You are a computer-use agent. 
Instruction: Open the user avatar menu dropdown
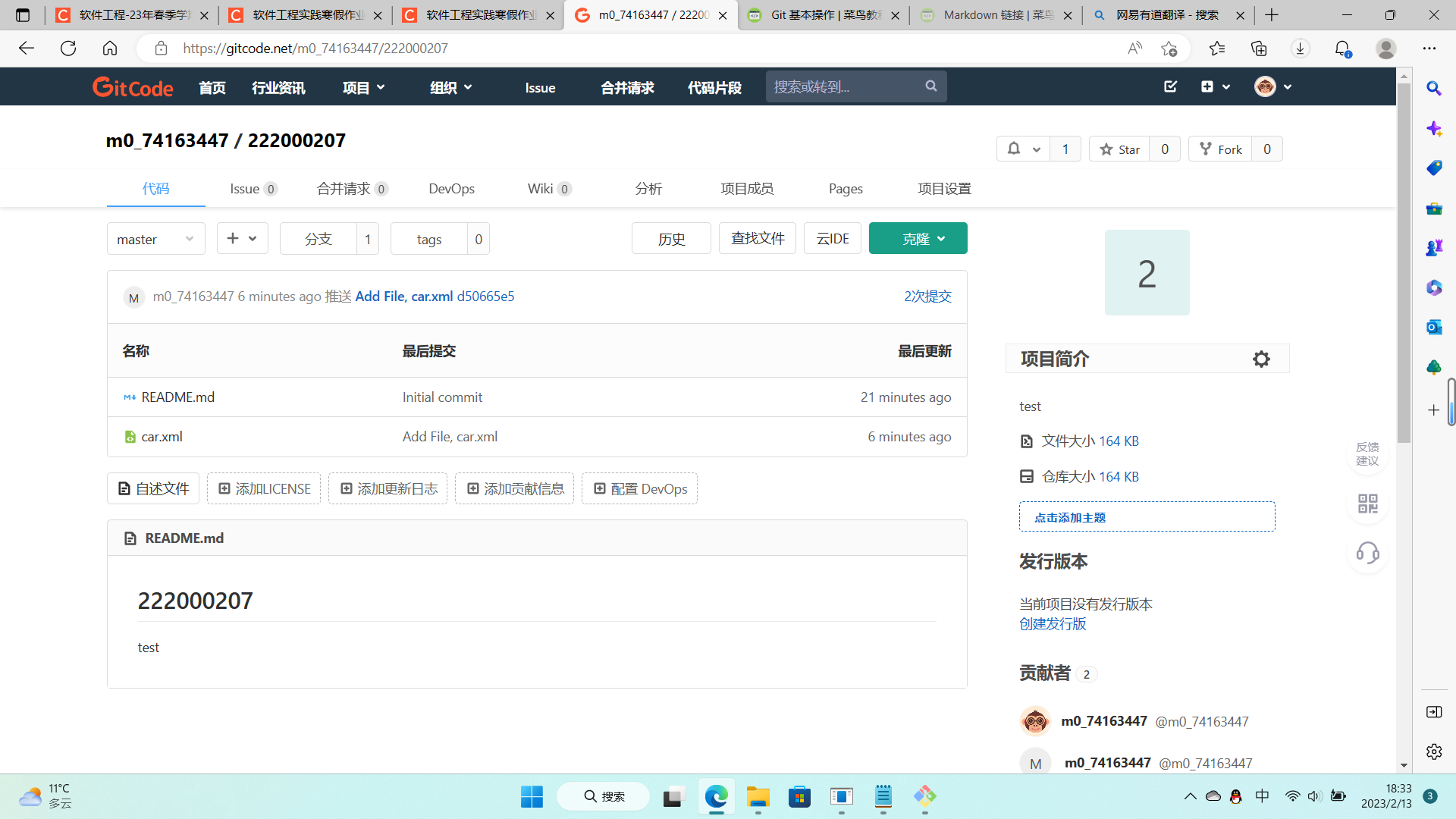[1272, 86]
